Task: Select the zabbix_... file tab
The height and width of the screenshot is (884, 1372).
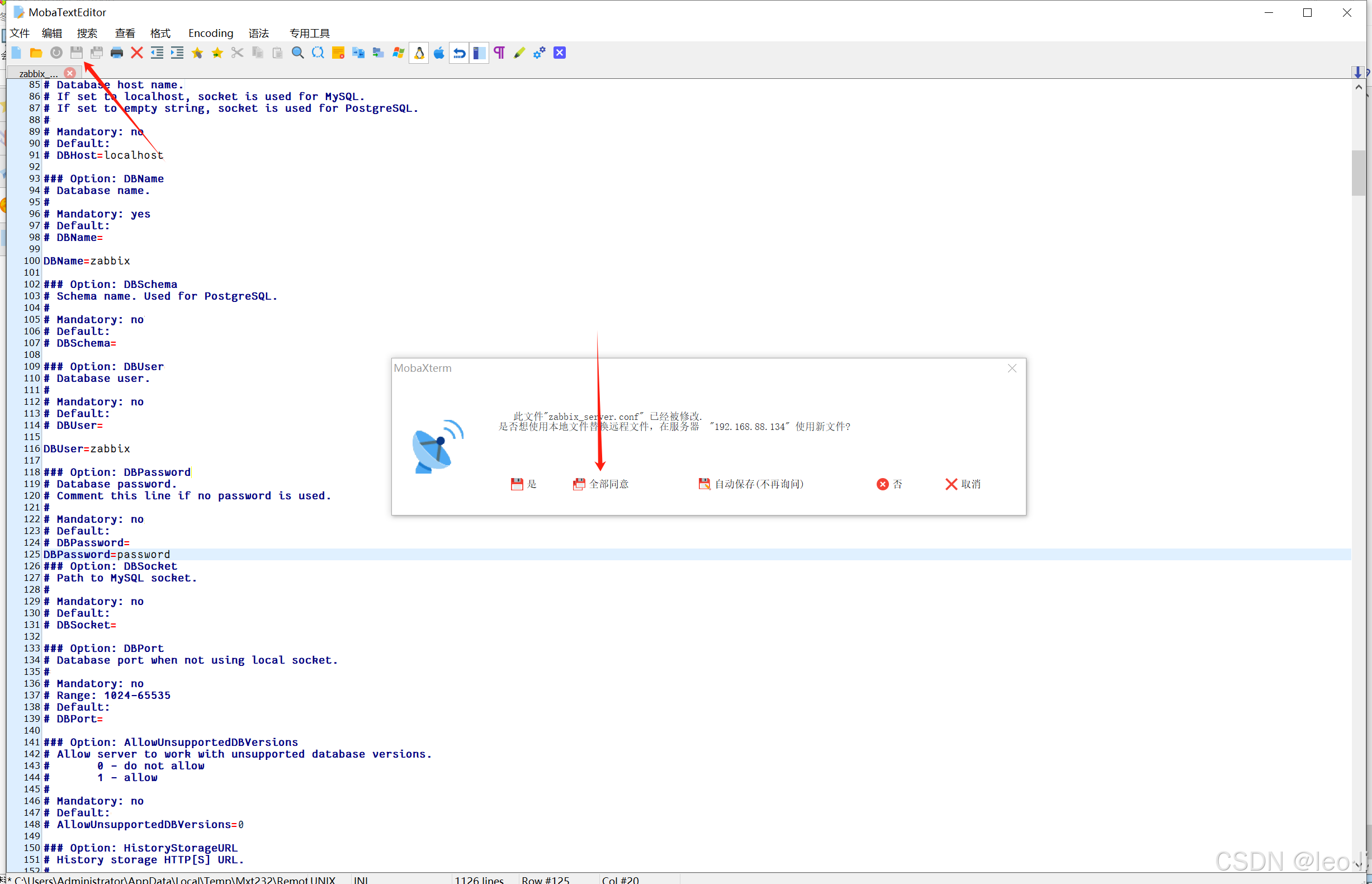Action: pos(38,73)
